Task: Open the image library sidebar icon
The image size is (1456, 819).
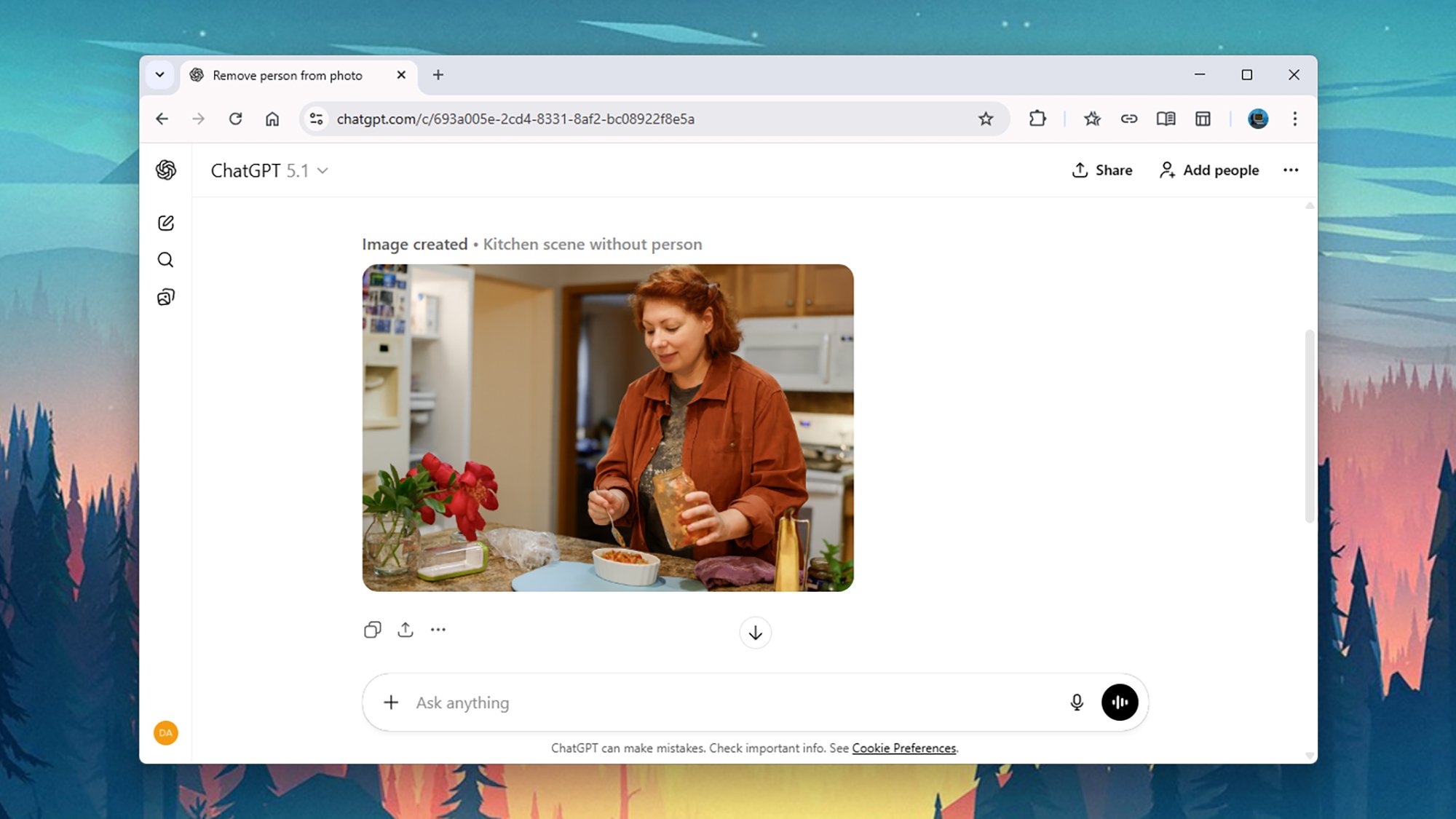Action: [x=166, y=297]
